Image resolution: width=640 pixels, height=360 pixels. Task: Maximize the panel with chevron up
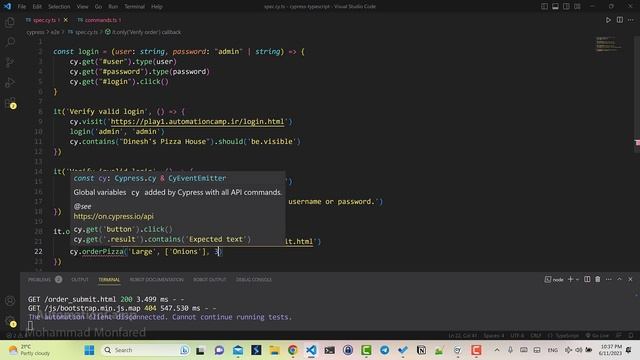pyautogui.click(x=619, y=279)
